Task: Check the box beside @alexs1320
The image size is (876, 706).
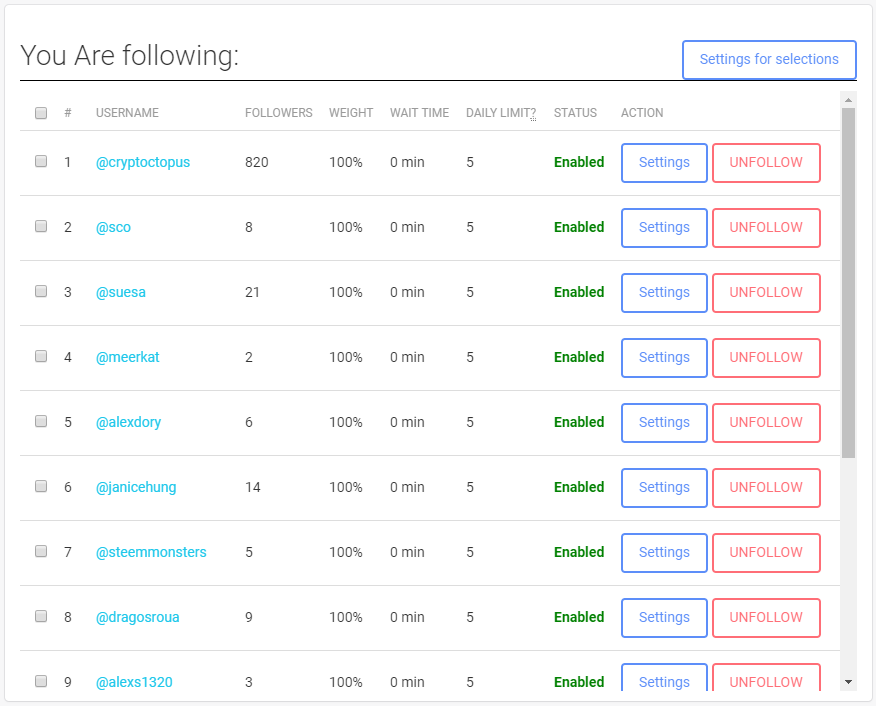Action: tap(41, 681)
